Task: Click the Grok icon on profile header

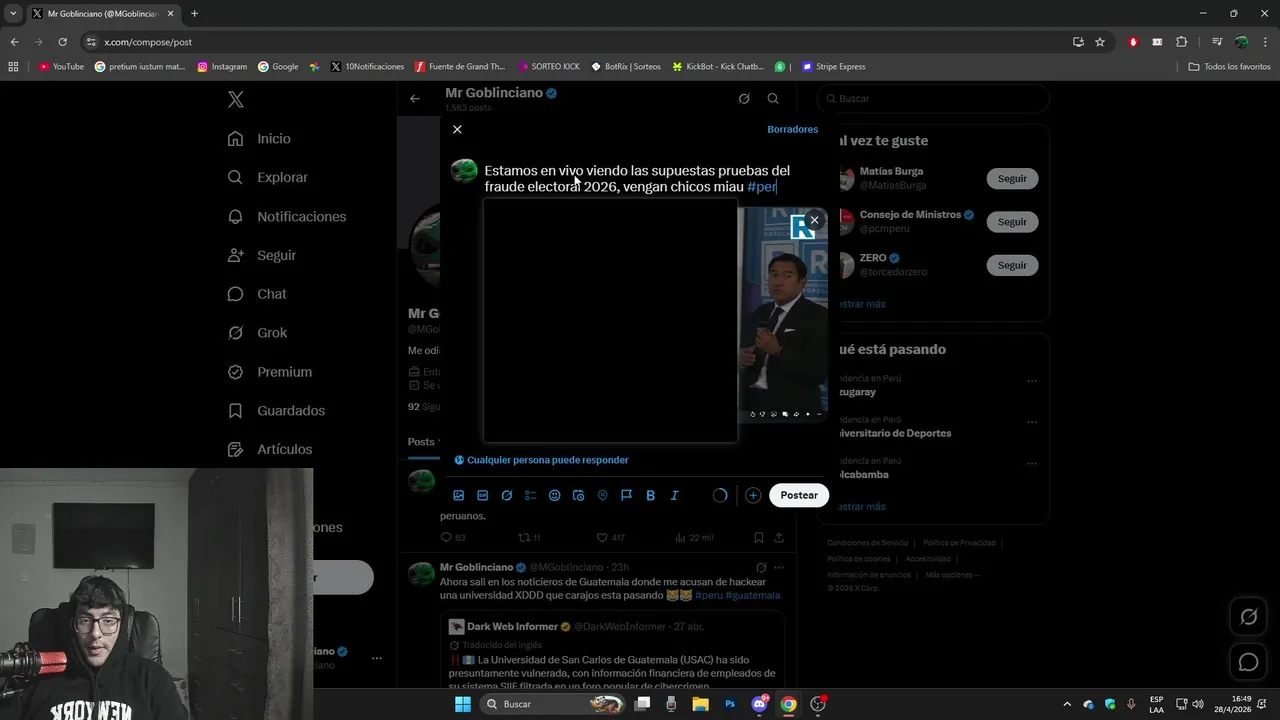Action: (744, 98)
